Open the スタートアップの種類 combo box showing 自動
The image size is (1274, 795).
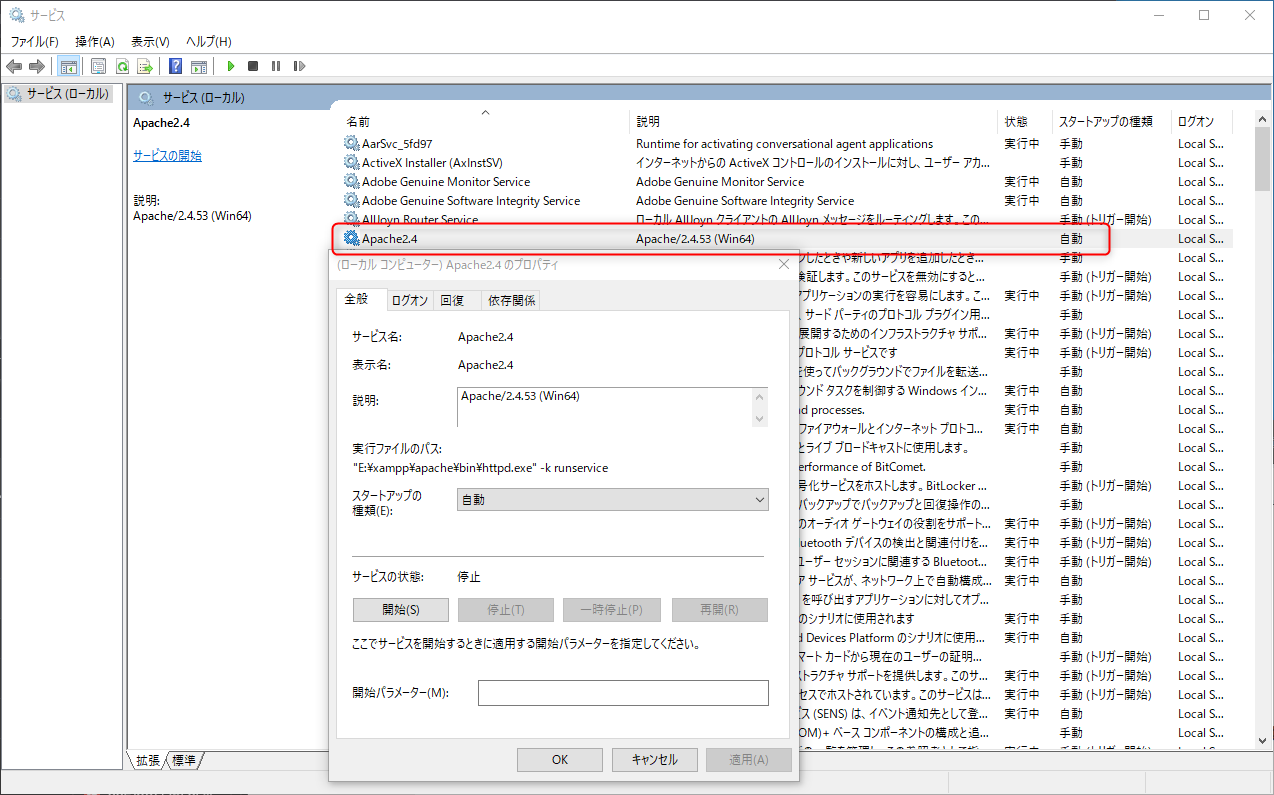click(x=613, y=499)
